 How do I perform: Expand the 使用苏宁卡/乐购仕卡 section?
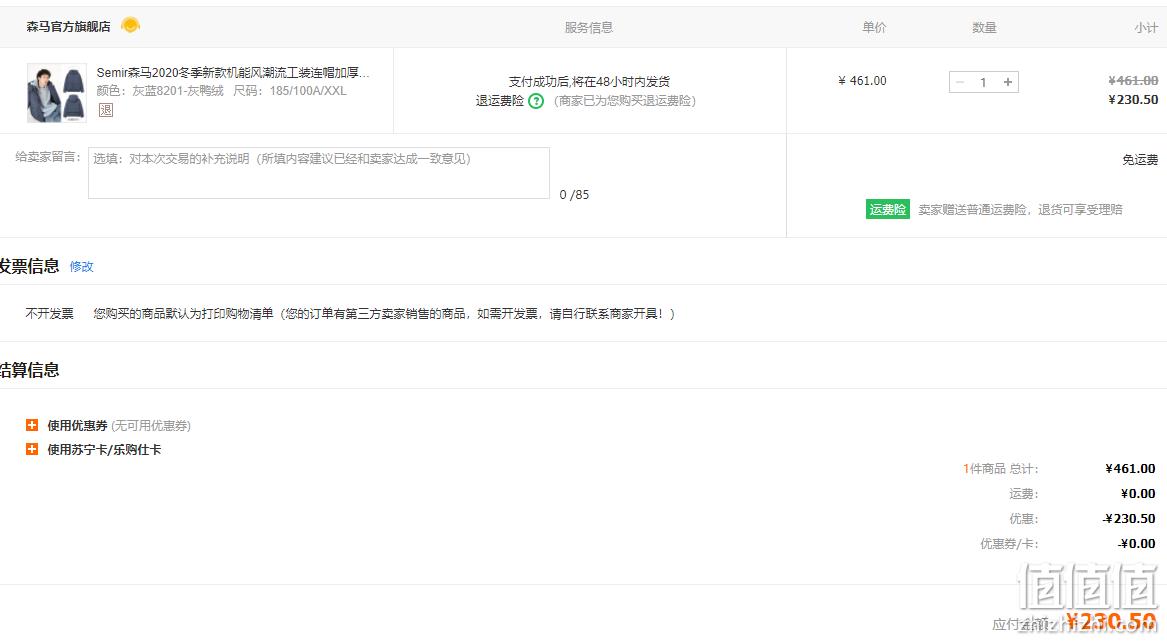32,449
